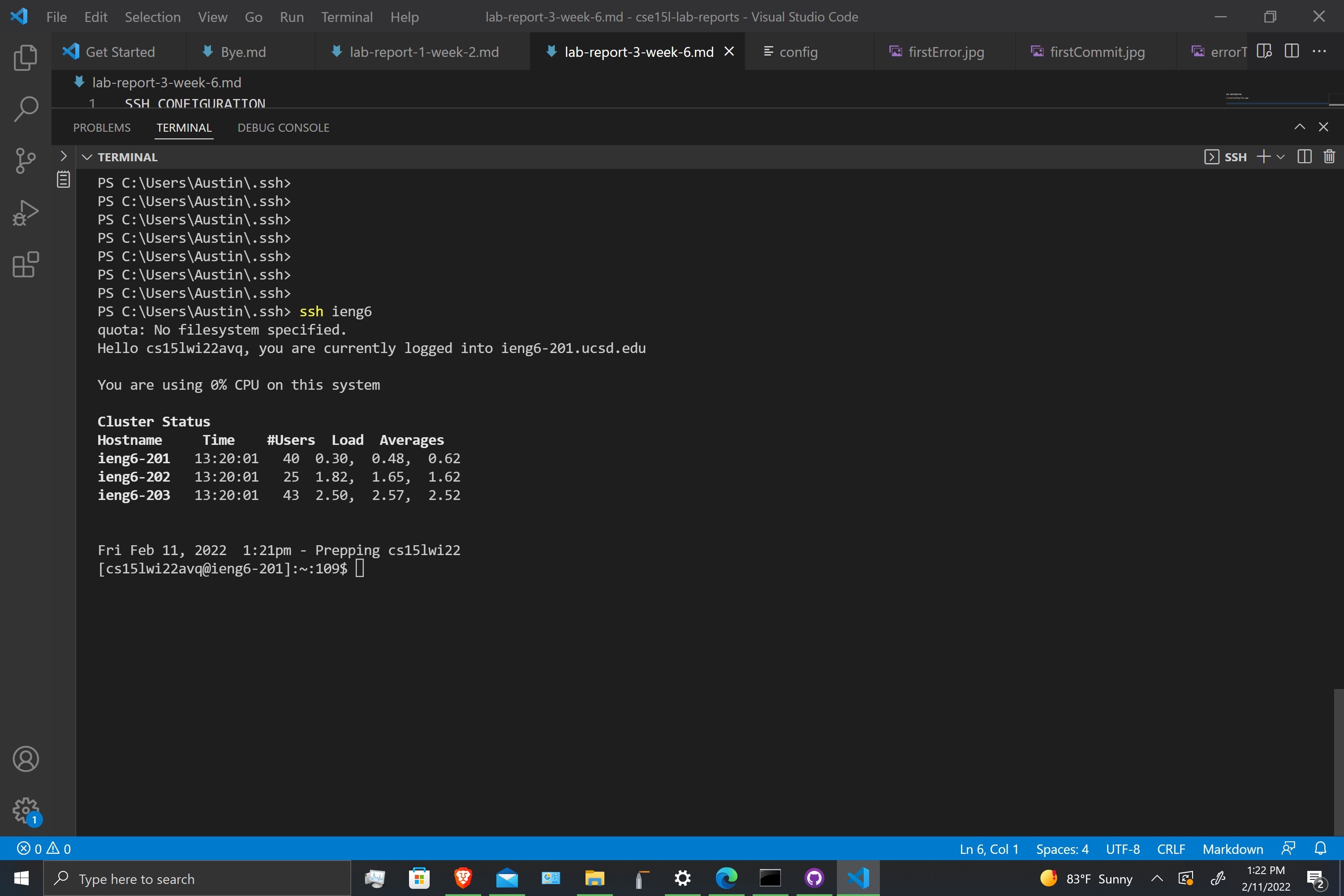Open the Source Control view
The height and width of the screenshot is (896, 1344).
pos(26,160)
